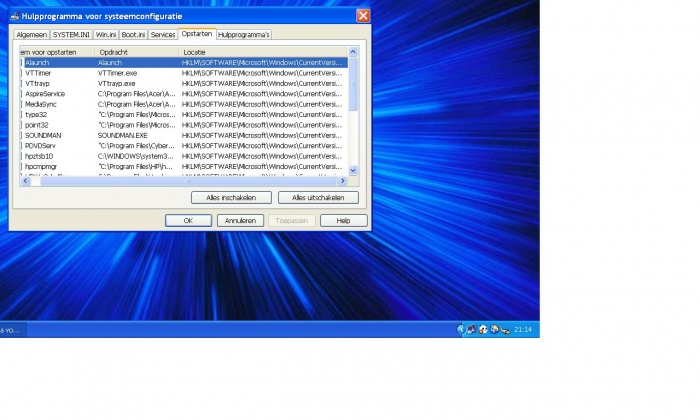Switch to the Boot.ini tab

(133, 35)
